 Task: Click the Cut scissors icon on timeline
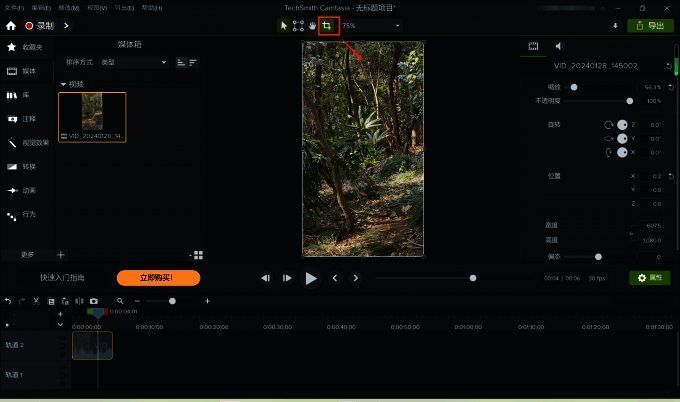pyautogui.click(x=37, y=301)
